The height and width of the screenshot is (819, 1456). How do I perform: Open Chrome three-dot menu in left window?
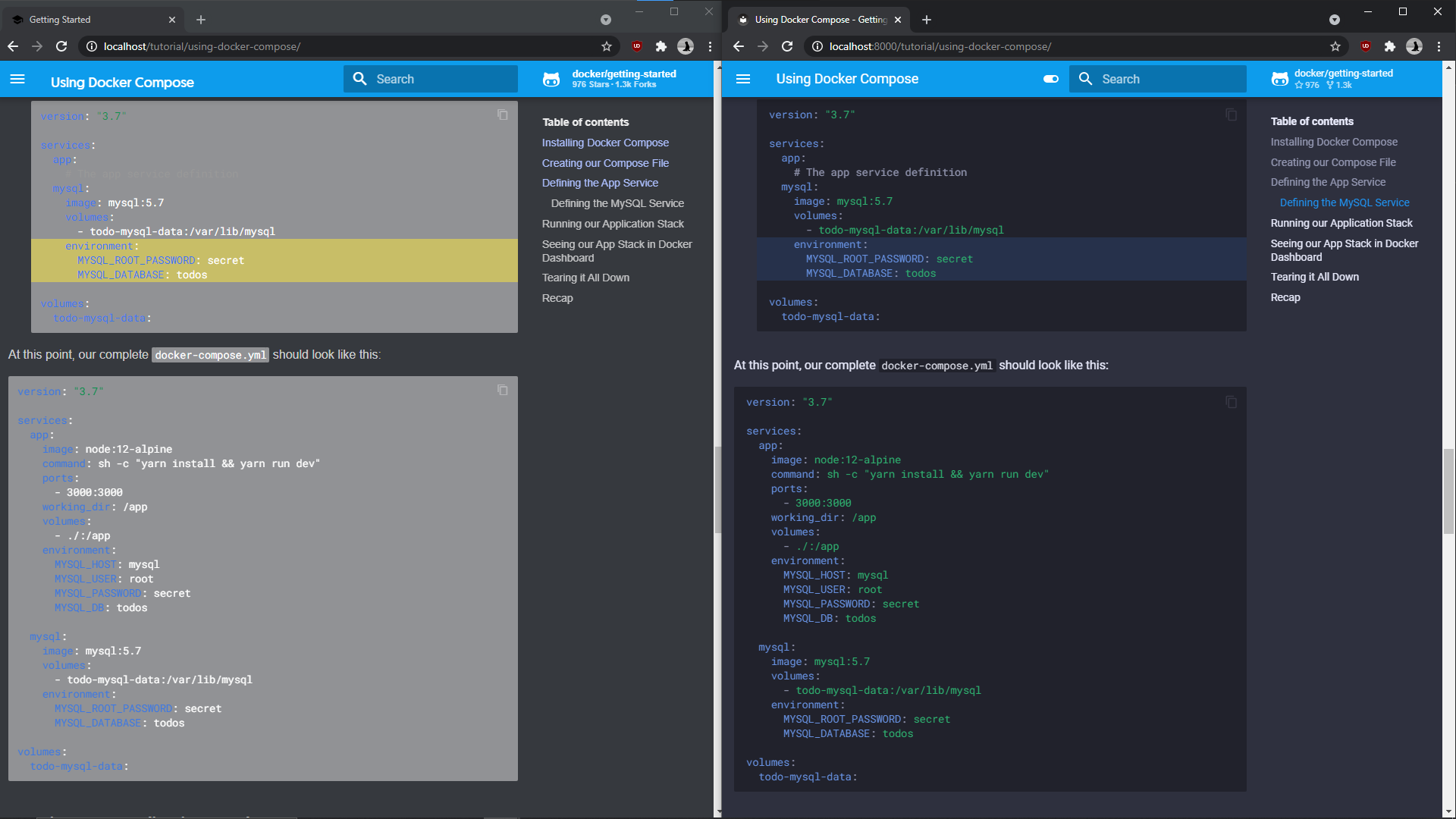tap(710, 46)
